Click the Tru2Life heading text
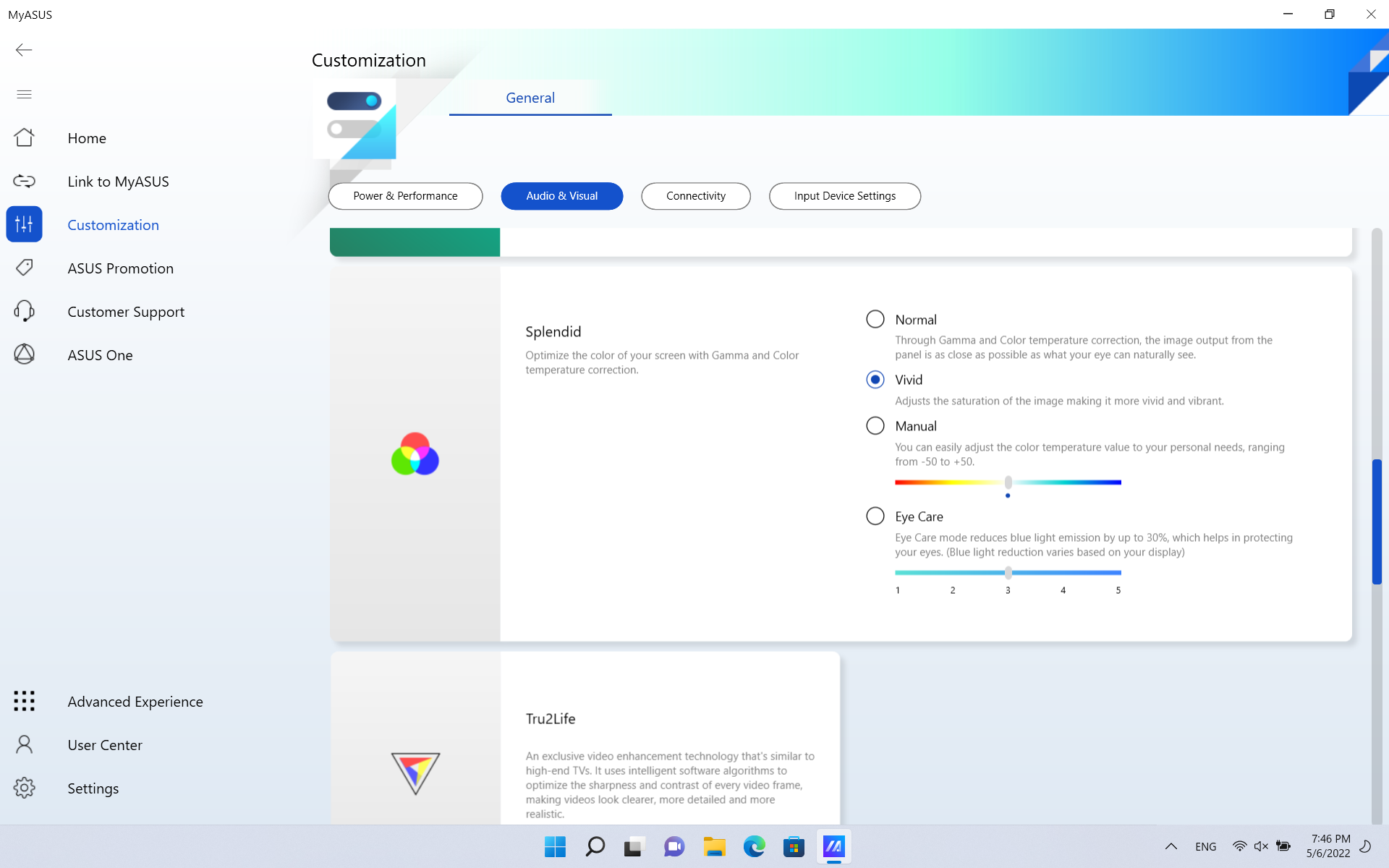This screenshot has height=868, width=1389. point(551,718)
